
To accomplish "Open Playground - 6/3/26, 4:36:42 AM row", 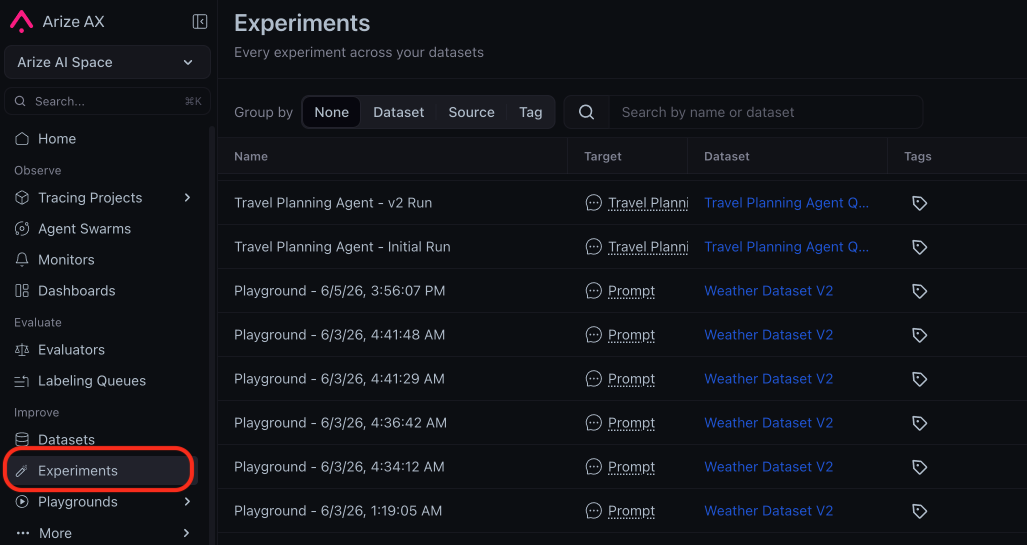I will tap(339, 423).
